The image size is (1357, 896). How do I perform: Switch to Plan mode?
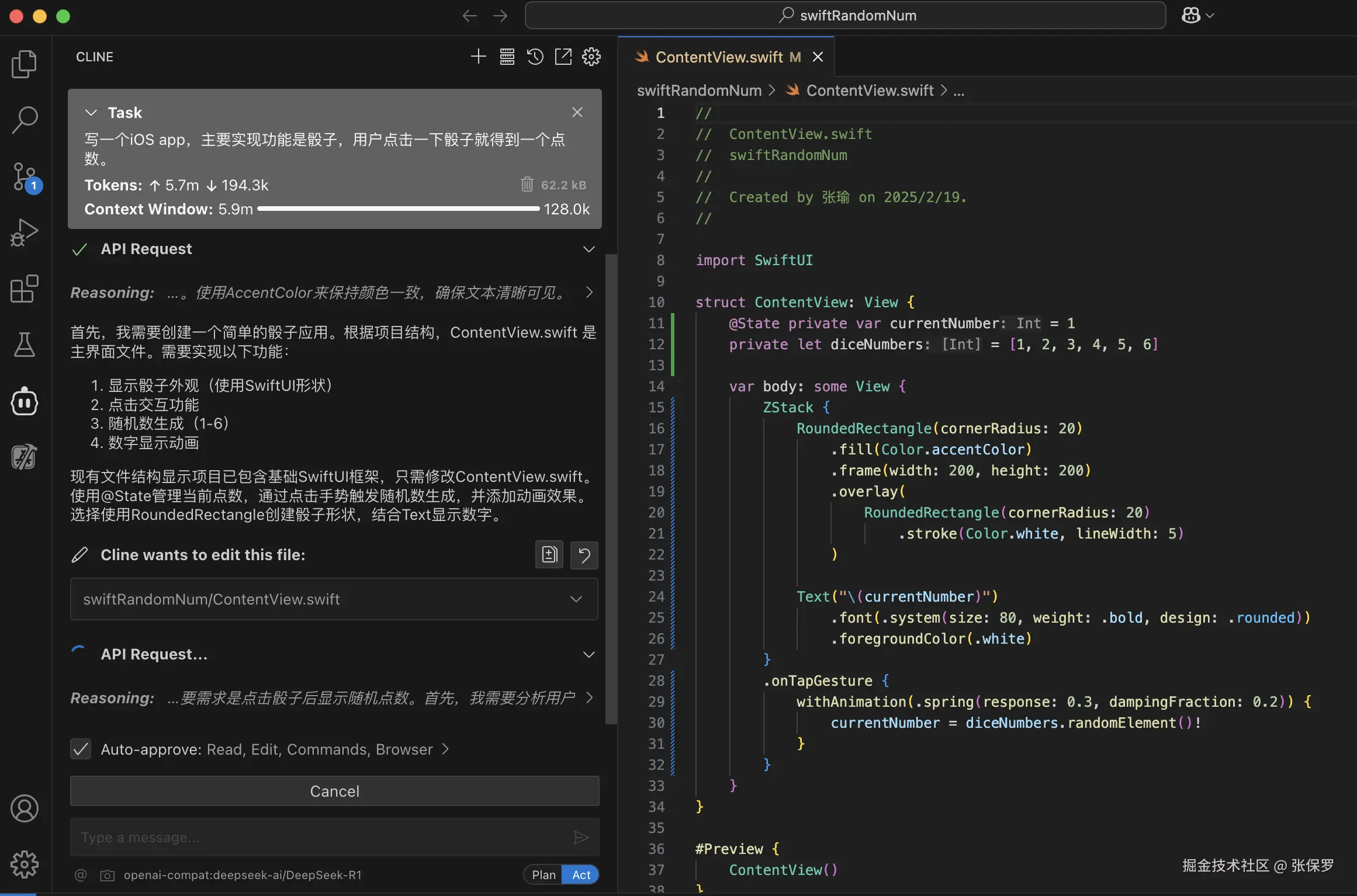543,874
